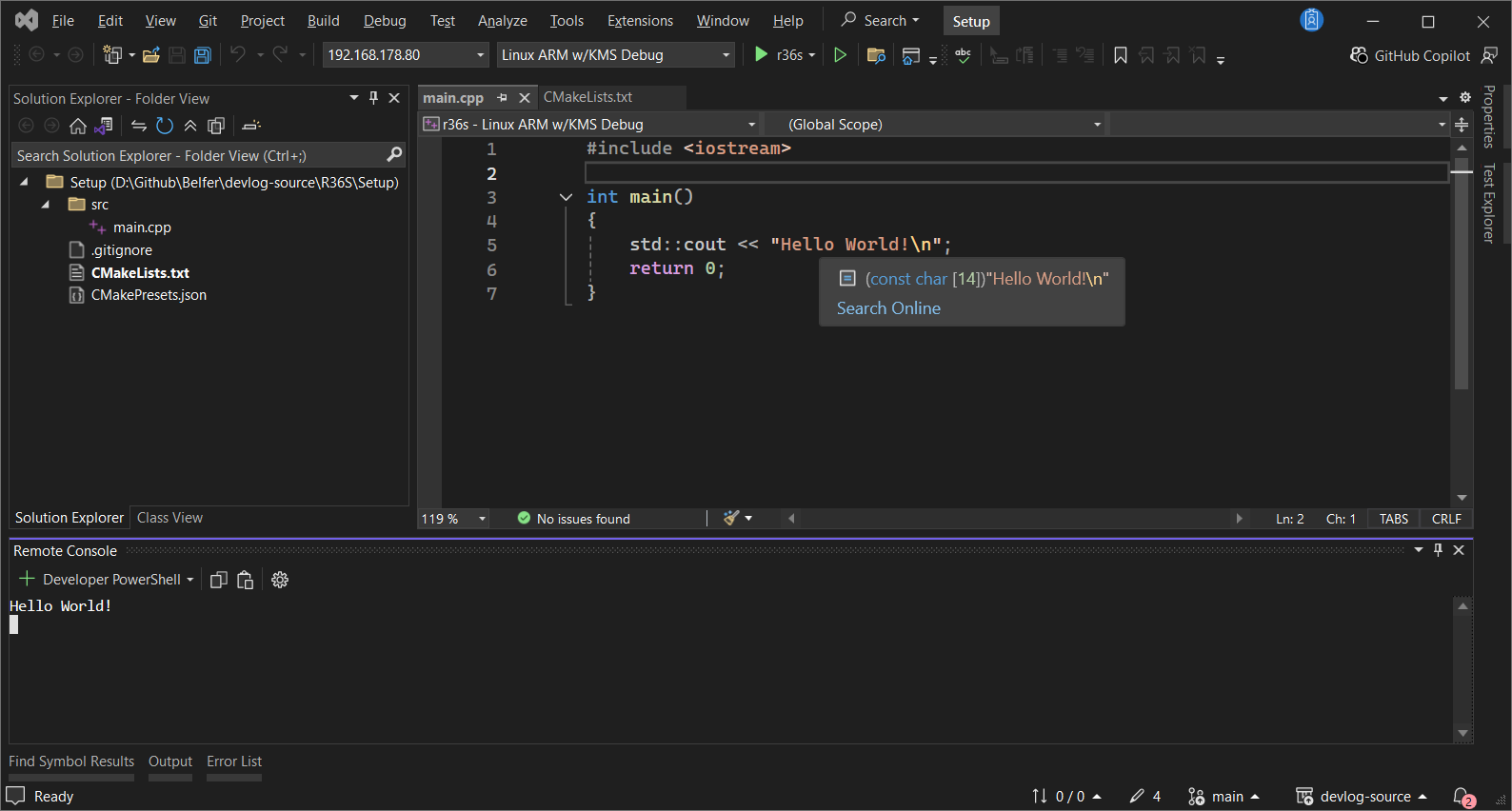Click the code cleanup broom icon
1512x811 pixels.
point(730,518)
